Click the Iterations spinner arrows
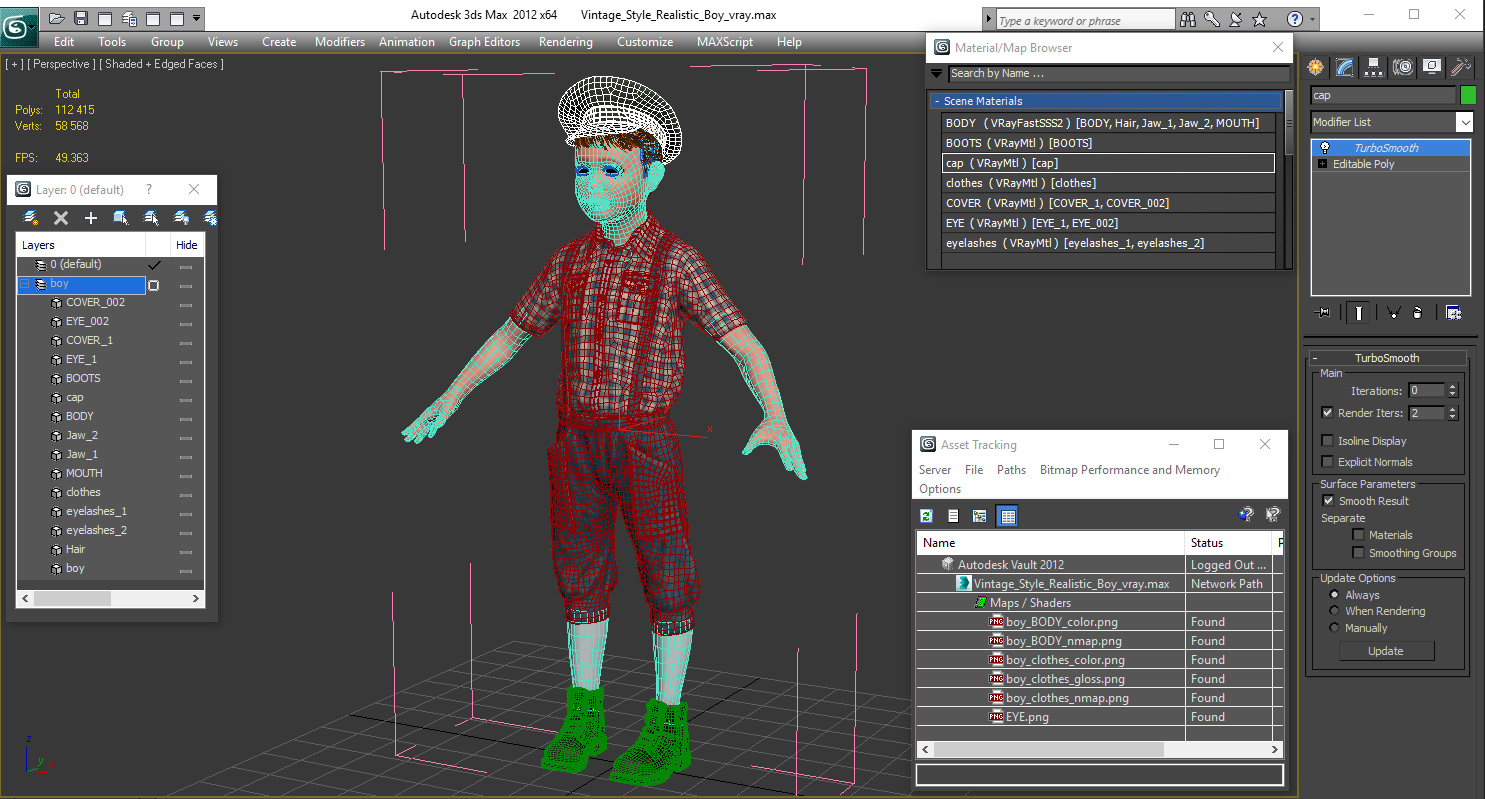This screenshot has width=1485, height=799. (1453, 391)
